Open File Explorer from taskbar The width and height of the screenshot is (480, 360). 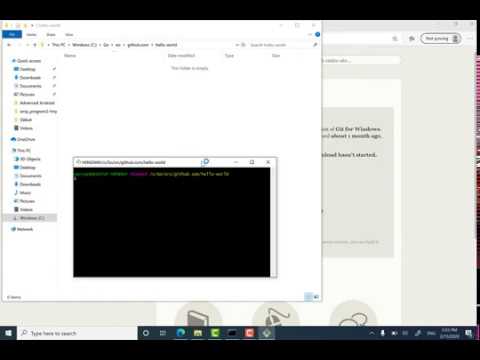pyautogui.click(x=198, y=333)
